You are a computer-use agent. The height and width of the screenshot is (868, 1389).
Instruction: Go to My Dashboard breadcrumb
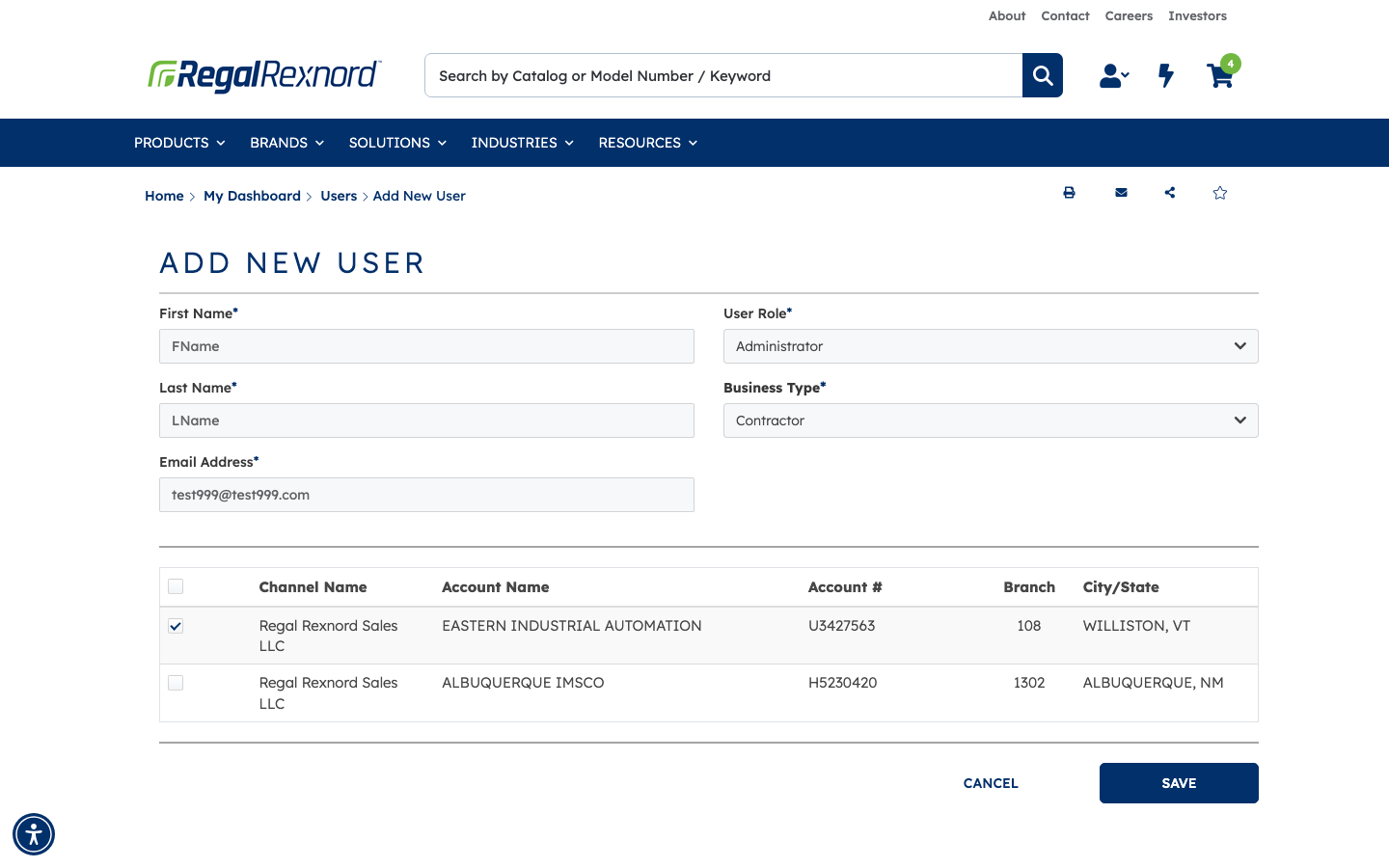click(252, 196)
